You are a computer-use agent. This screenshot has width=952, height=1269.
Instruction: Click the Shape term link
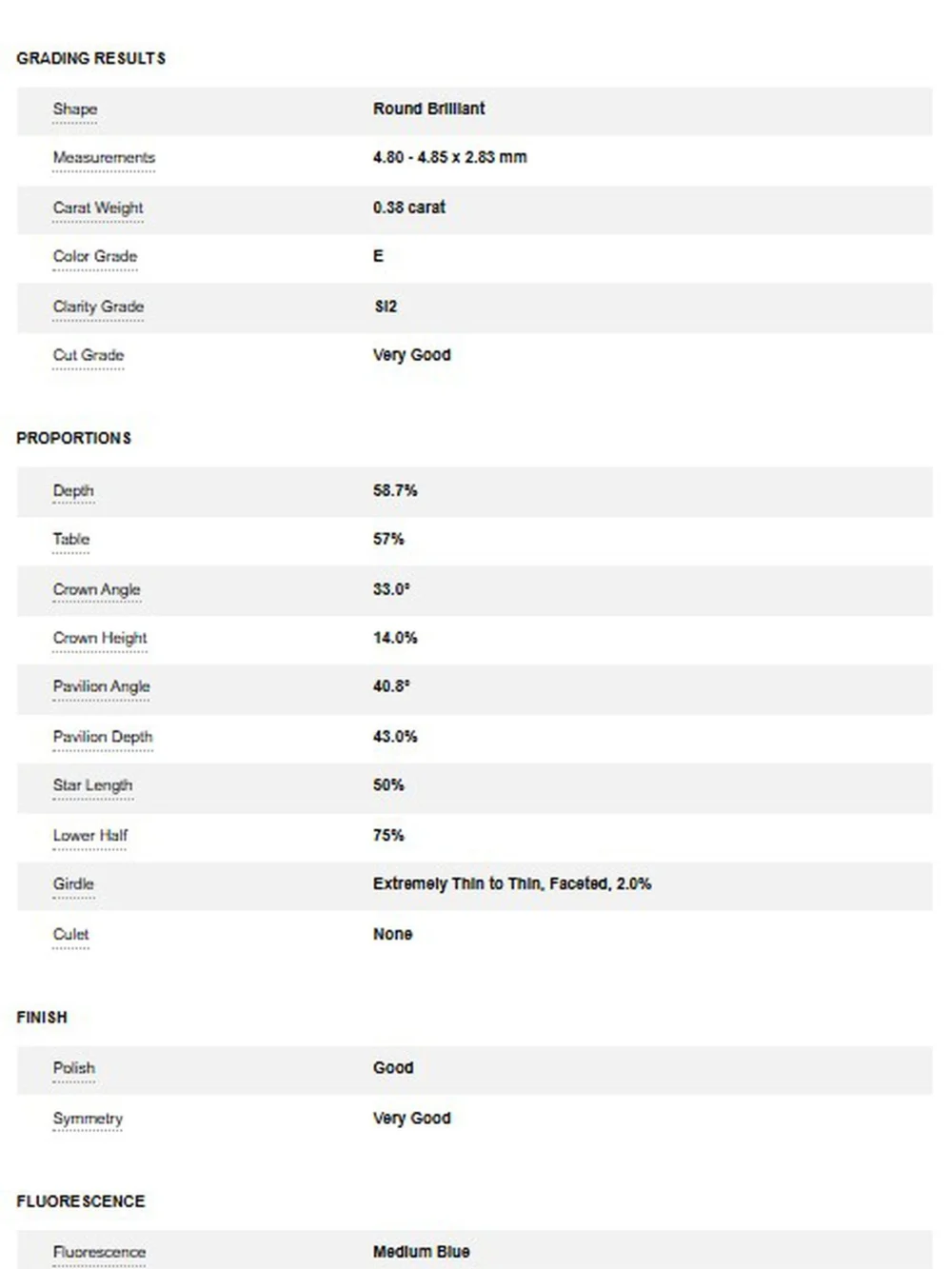pyautogui.click(x=75, y=109)
